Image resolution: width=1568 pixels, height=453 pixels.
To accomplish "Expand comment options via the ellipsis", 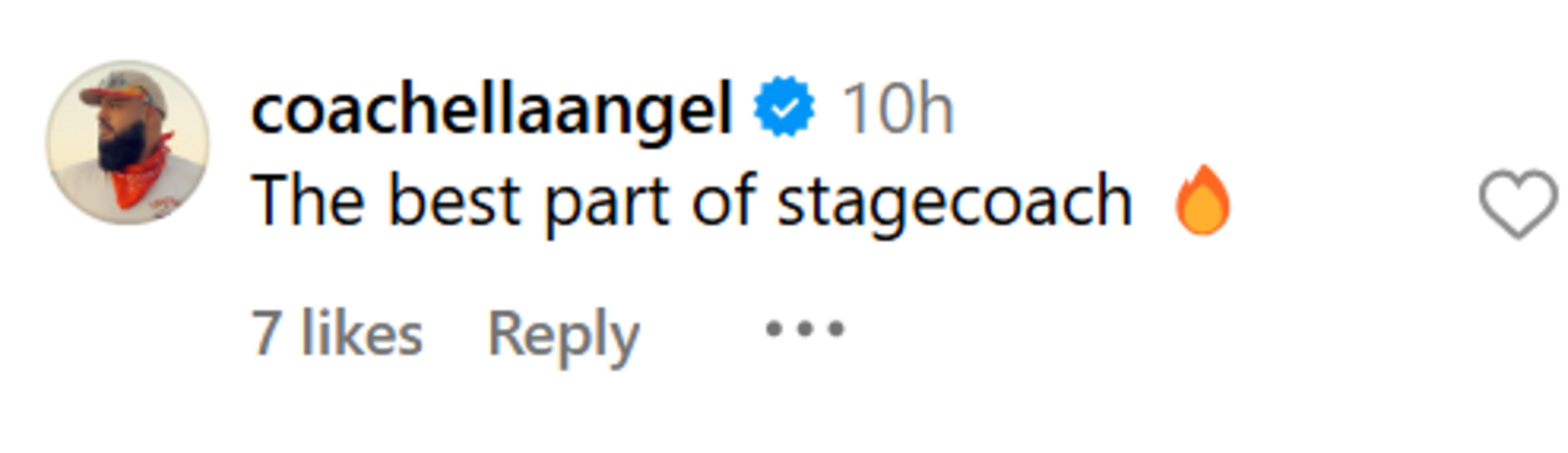I will (x=805, y=329).
